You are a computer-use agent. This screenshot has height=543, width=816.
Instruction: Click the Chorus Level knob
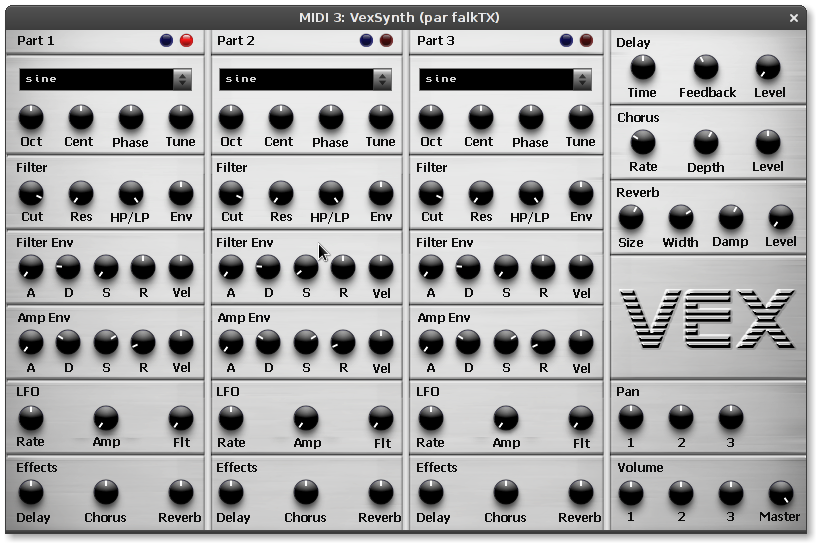pos(768,143)
